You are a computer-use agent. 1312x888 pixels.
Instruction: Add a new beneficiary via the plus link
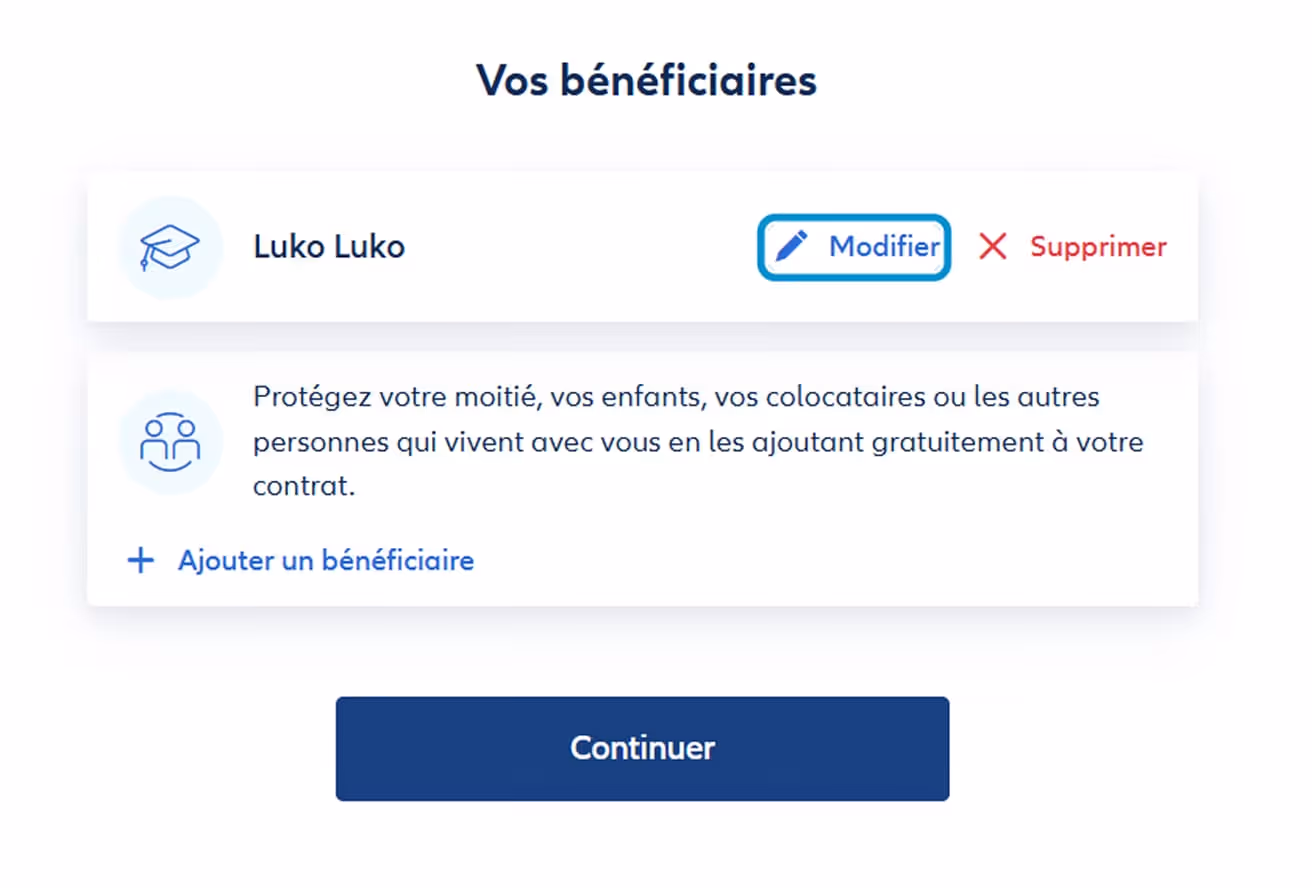pyautogui.click(x=325, y=561)
